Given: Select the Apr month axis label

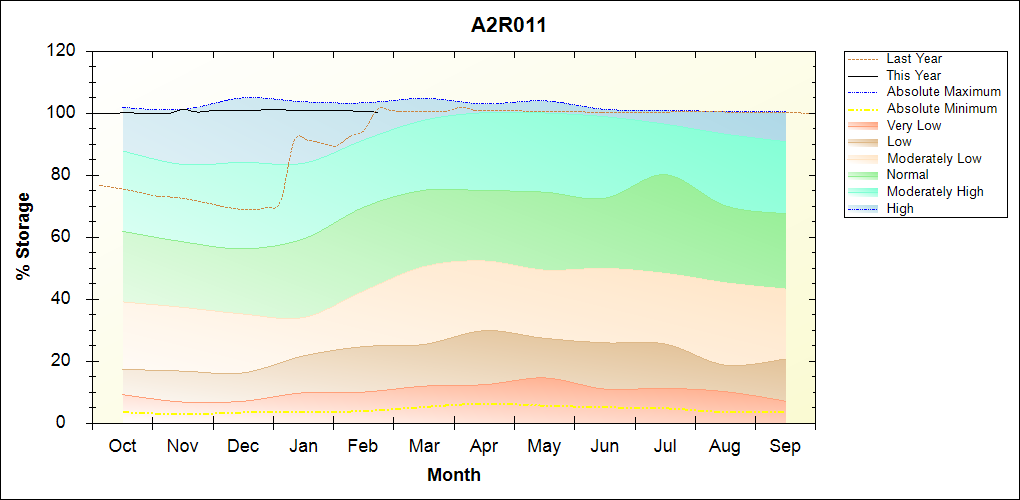Looking at the screenshot, I should (x=484, y=446).
